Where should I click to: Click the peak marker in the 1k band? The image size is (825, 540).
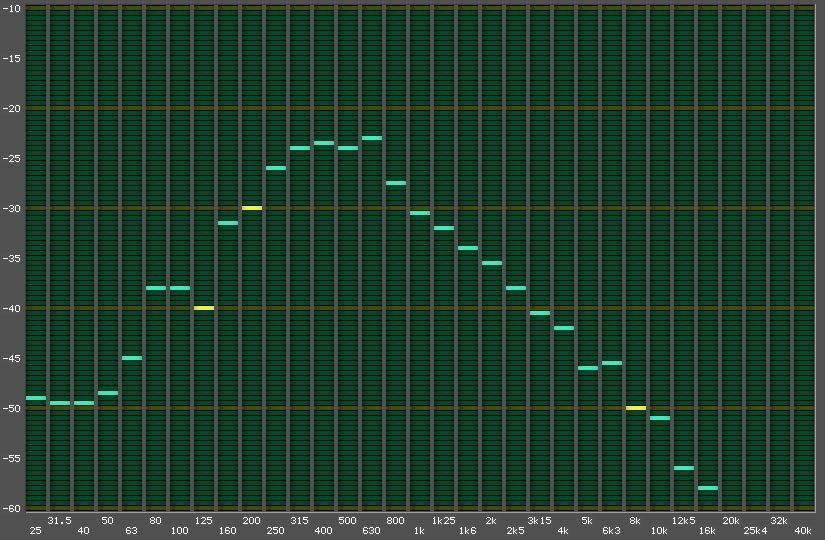point(420,213)
